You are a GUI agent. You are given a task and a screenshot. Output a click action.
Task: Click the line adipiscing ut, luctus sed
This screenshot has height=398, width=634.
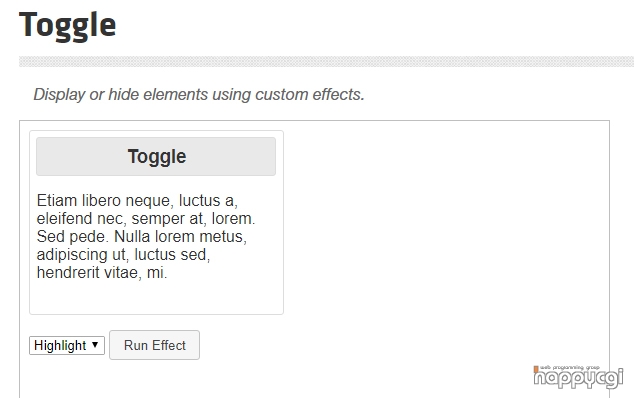click(x=123, y=255)
